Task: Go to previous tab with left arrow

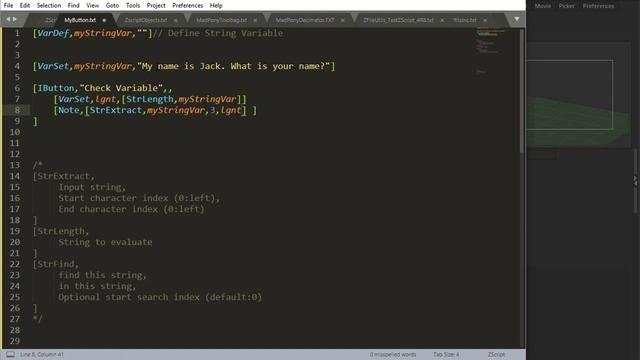Action: coord(8,19)
